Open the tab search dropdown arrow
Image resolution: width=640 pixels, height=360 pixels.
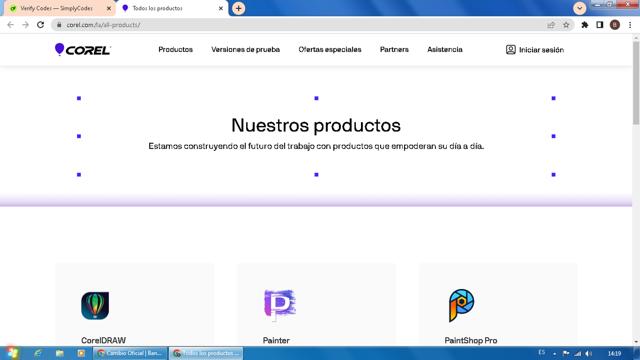click(x=579, y=8)
